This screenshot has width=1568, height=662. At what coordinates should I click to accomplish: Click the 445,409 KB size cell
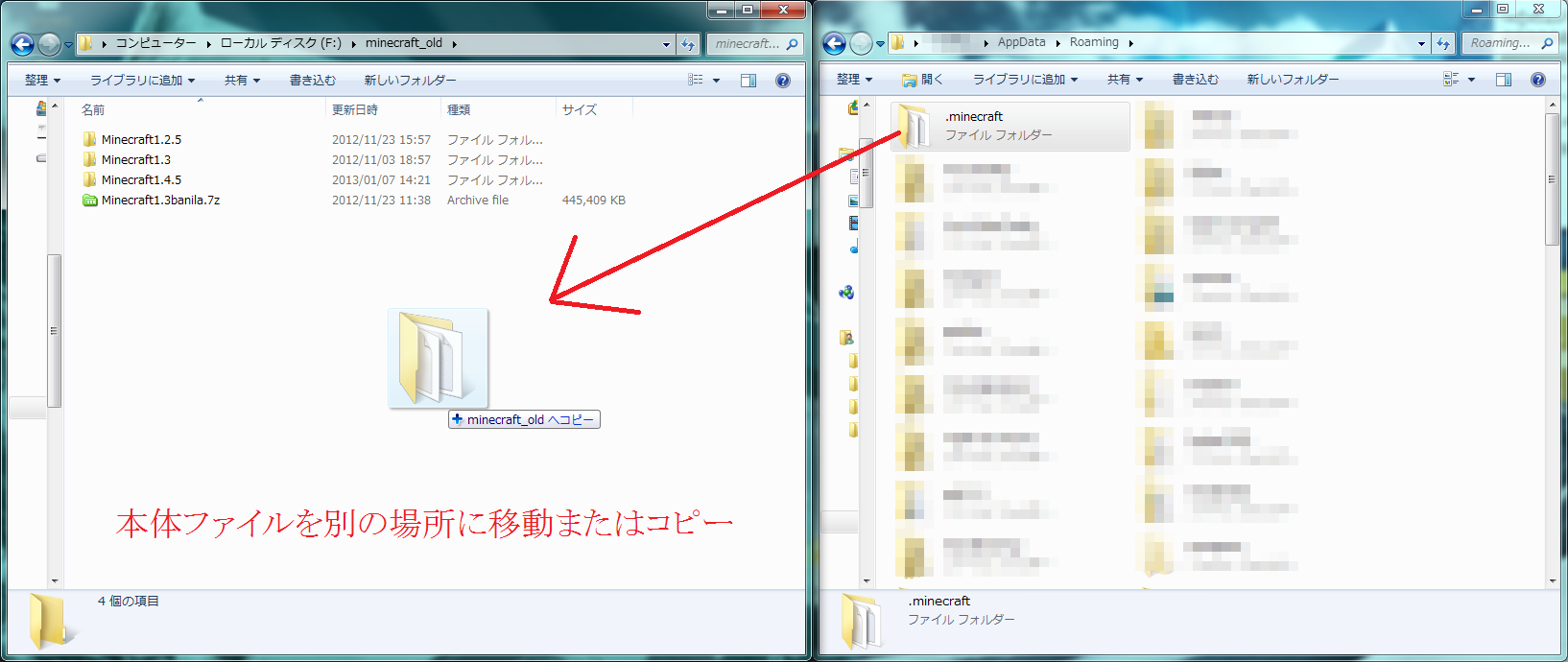[x=593, y=200]
